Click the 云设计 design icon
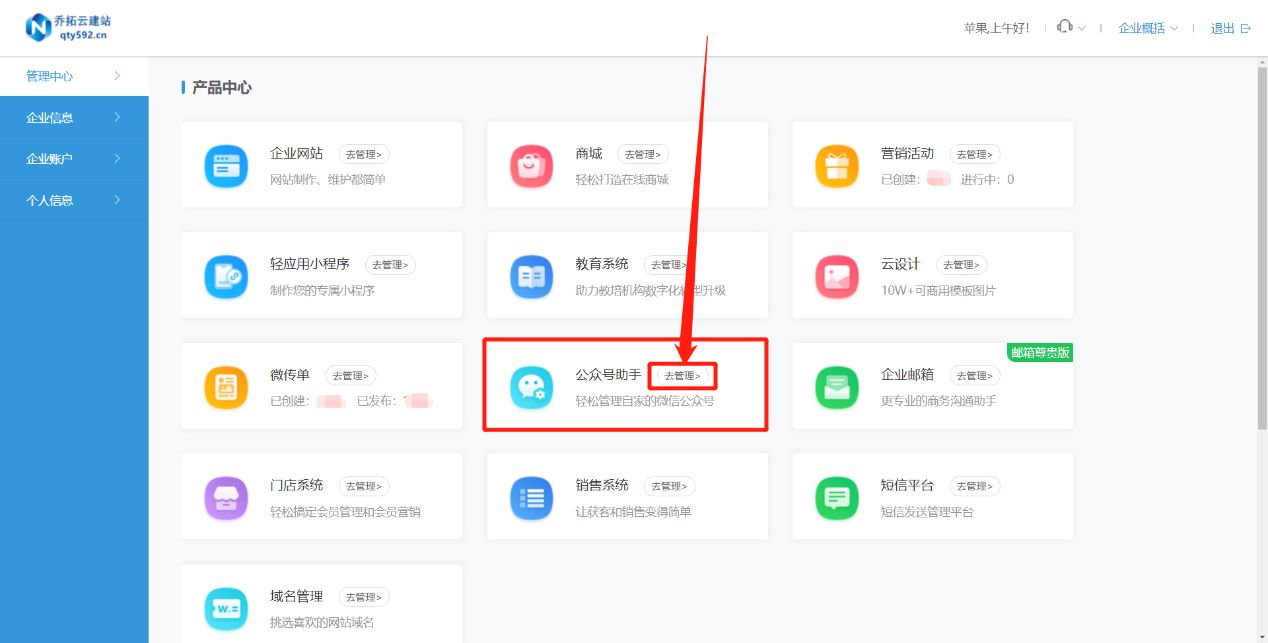 coord(837,275)
